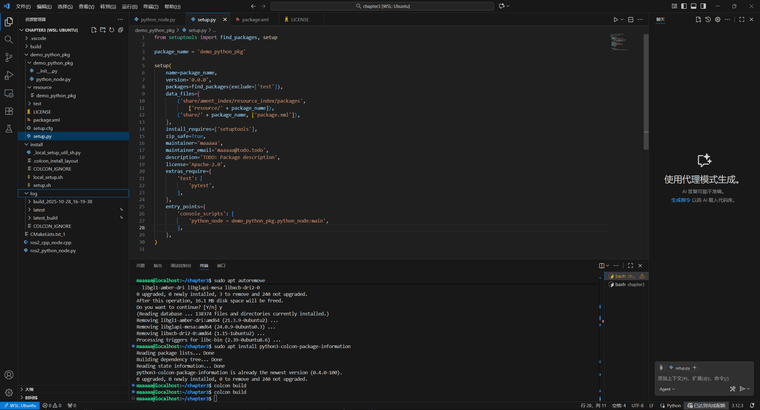The height and width of the screenshot is (410, 760).
Task: Open the Accounts menu in the activity bar
Action: 9,375
